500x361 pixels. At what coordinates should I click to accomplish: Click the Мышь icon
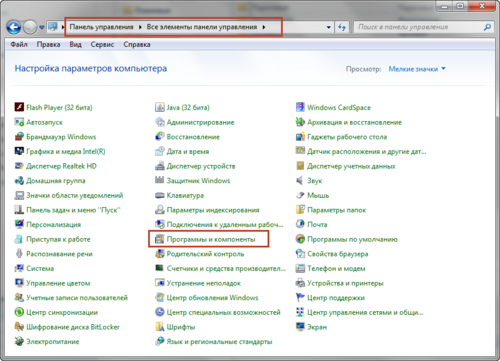pos(300,195)
